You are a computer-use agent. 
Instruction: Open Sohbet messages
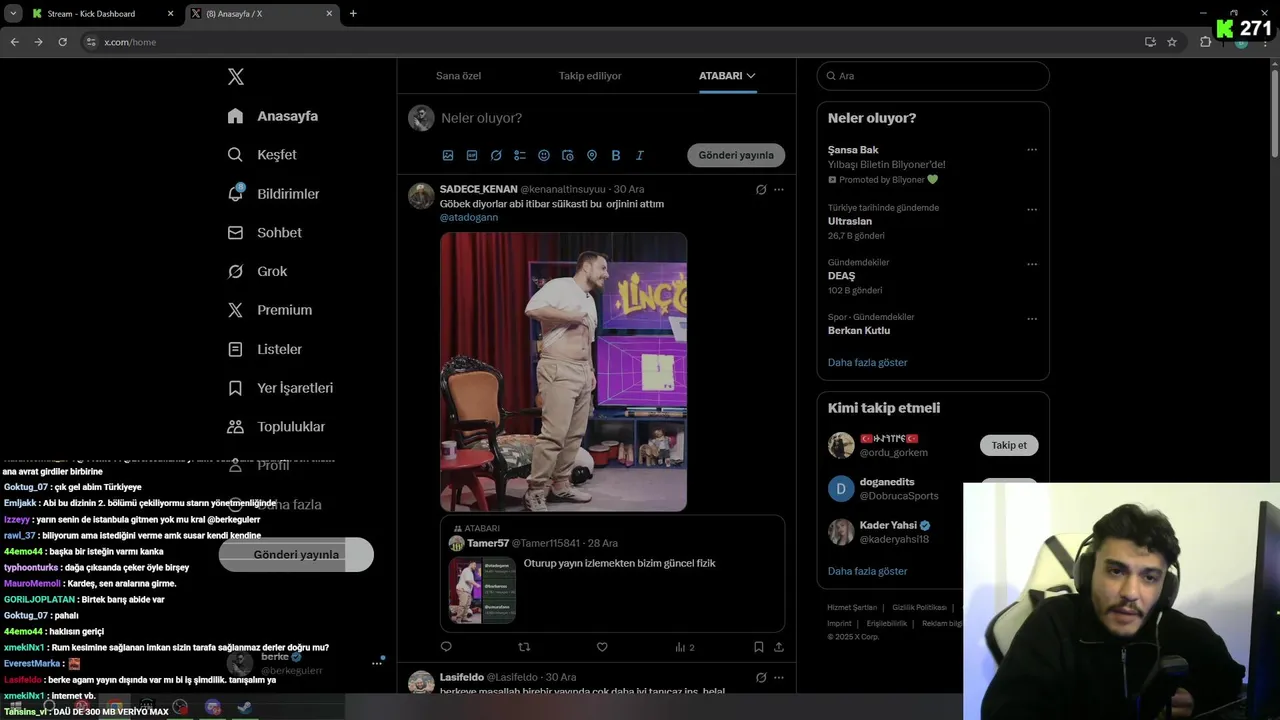[x=264, y=233]
